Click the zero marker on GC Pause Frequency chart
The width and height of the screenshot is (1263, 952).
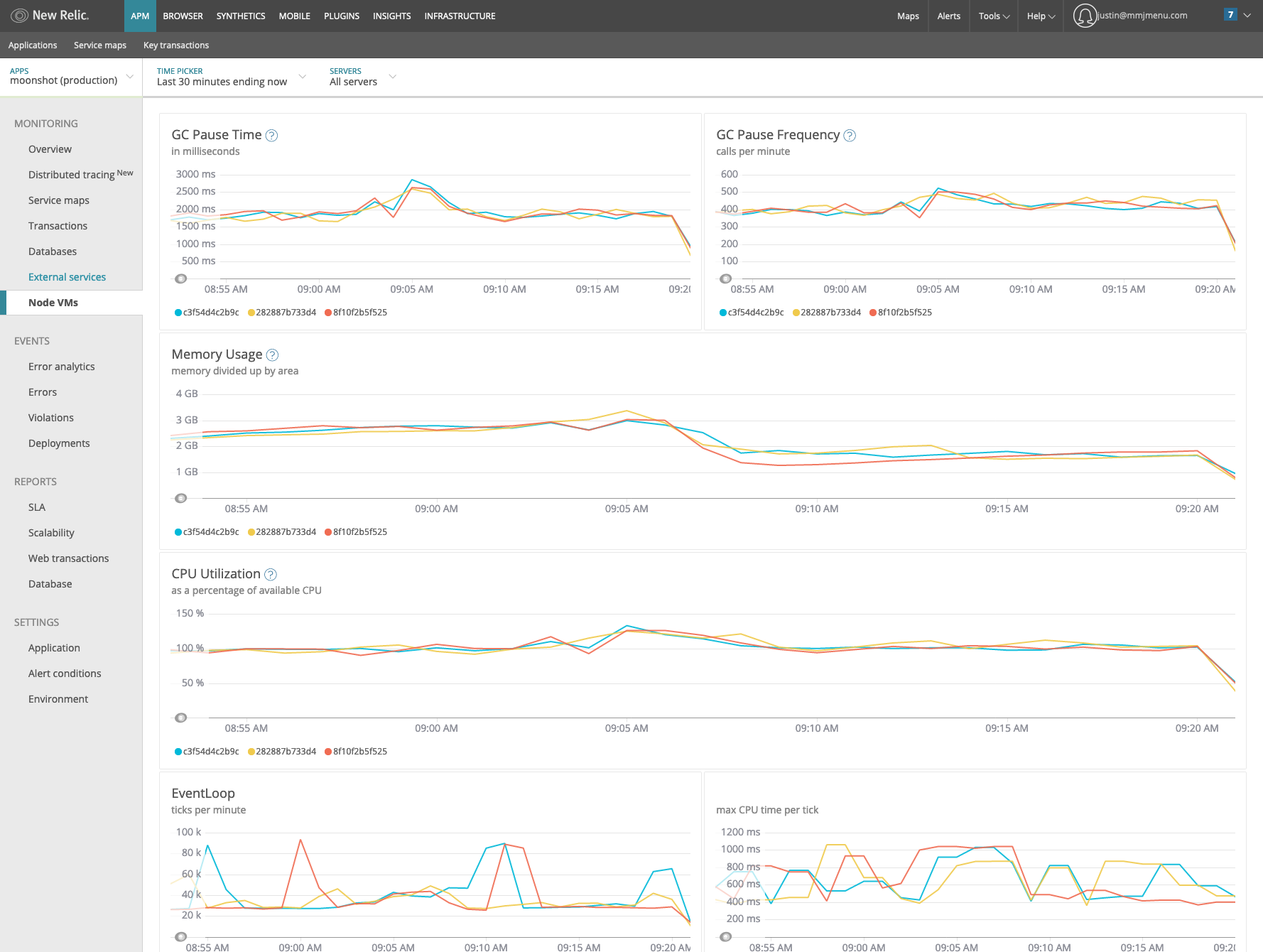pos(725,278)
